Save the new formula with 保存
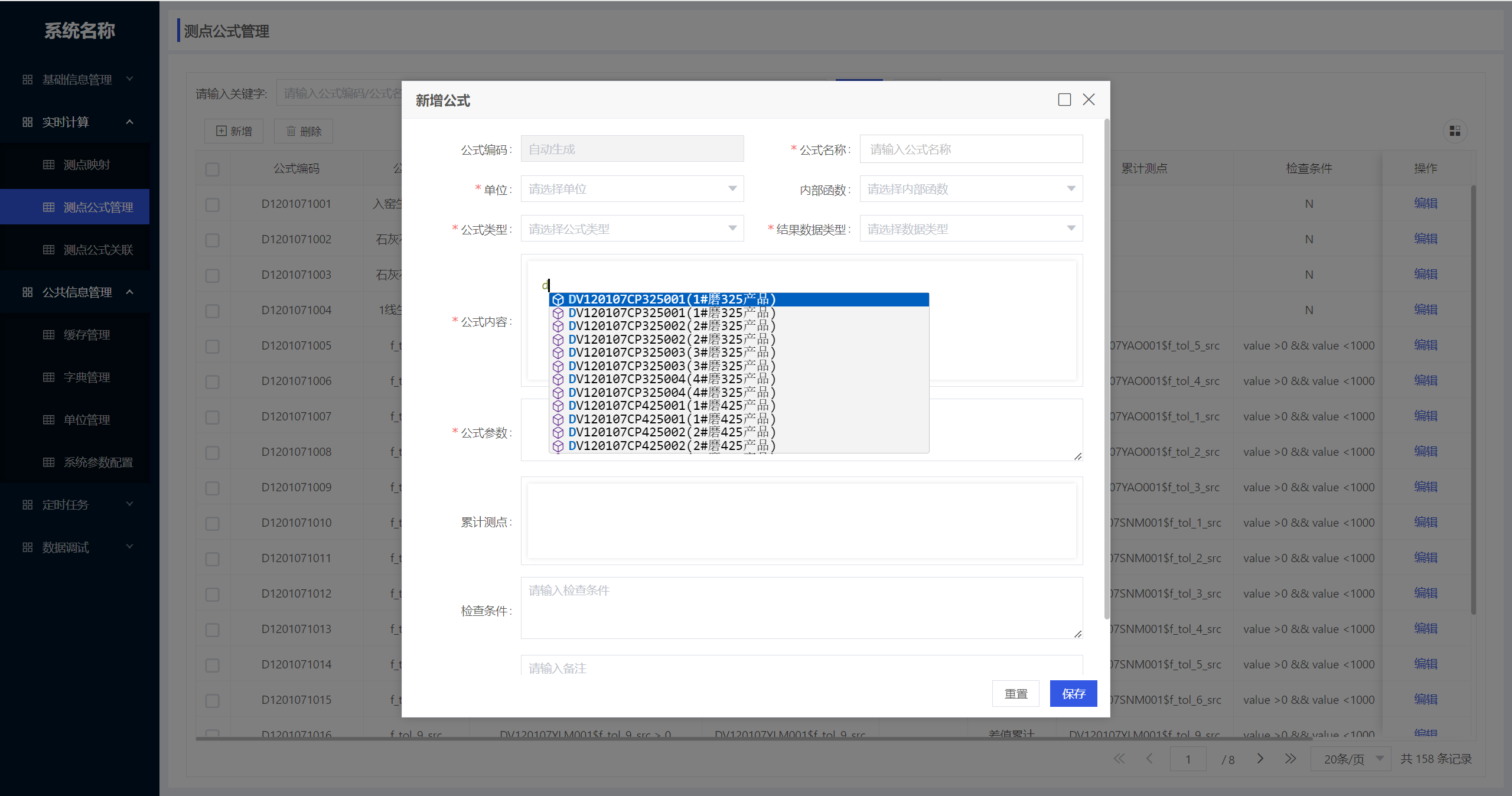Image resolution: width=1512 pixels, height=796 pixels. pos(1074,694)
